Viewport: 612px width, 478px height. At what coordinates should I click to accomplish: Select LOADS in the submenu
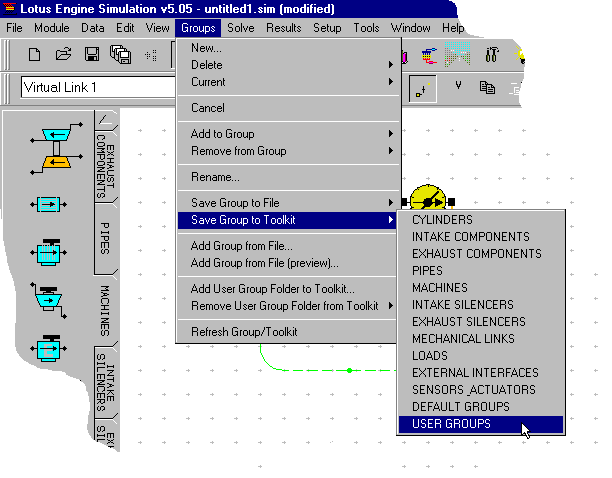click(481, 355)
